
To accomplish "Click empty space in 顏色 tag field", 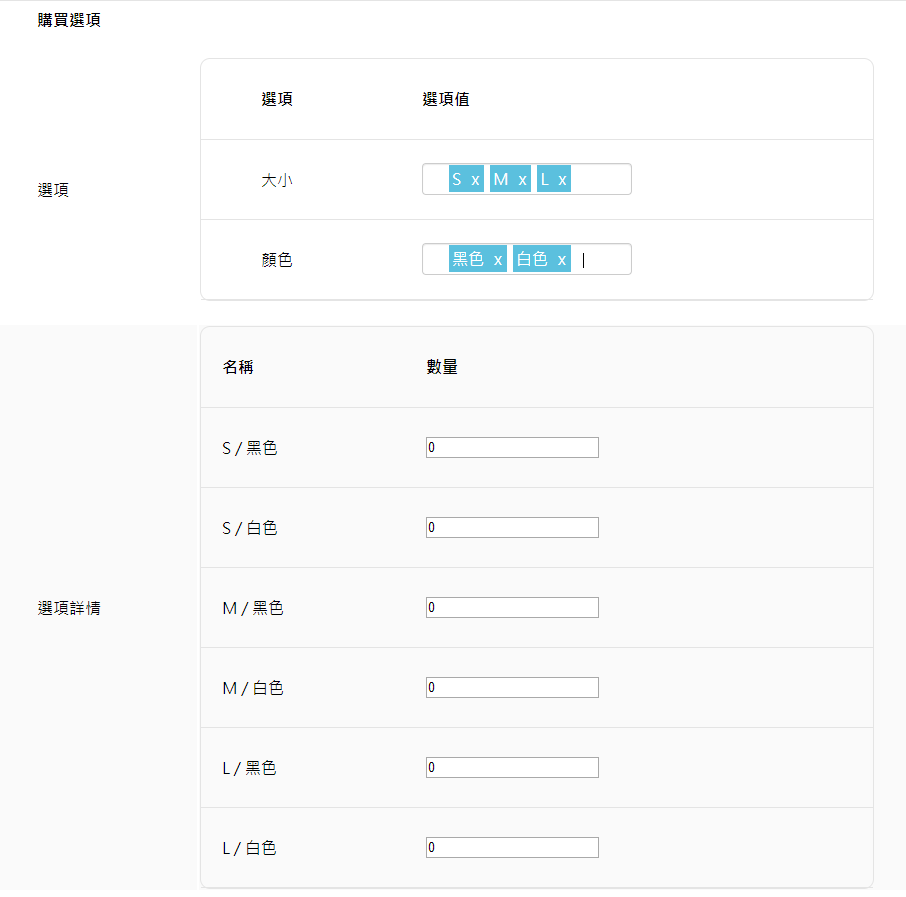I will (x=606, y=260).
